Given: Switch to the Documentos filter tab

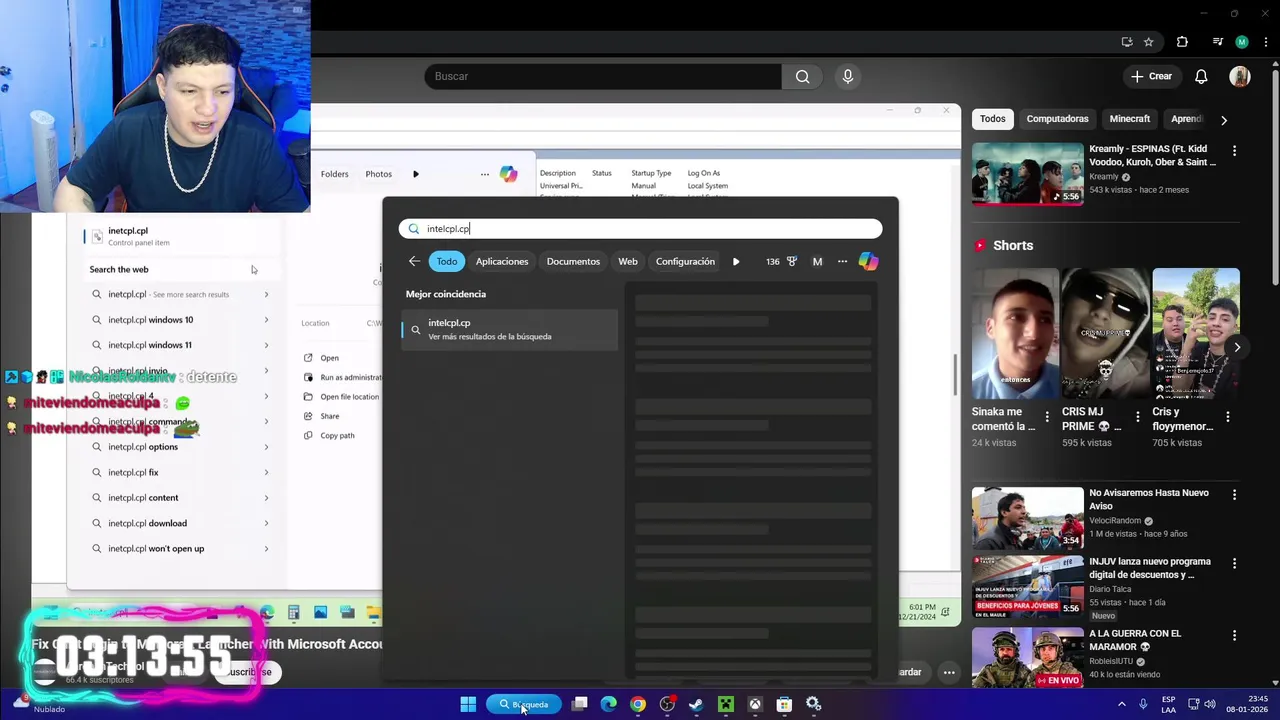Looking at the screenshot, I should pos(573,261).
